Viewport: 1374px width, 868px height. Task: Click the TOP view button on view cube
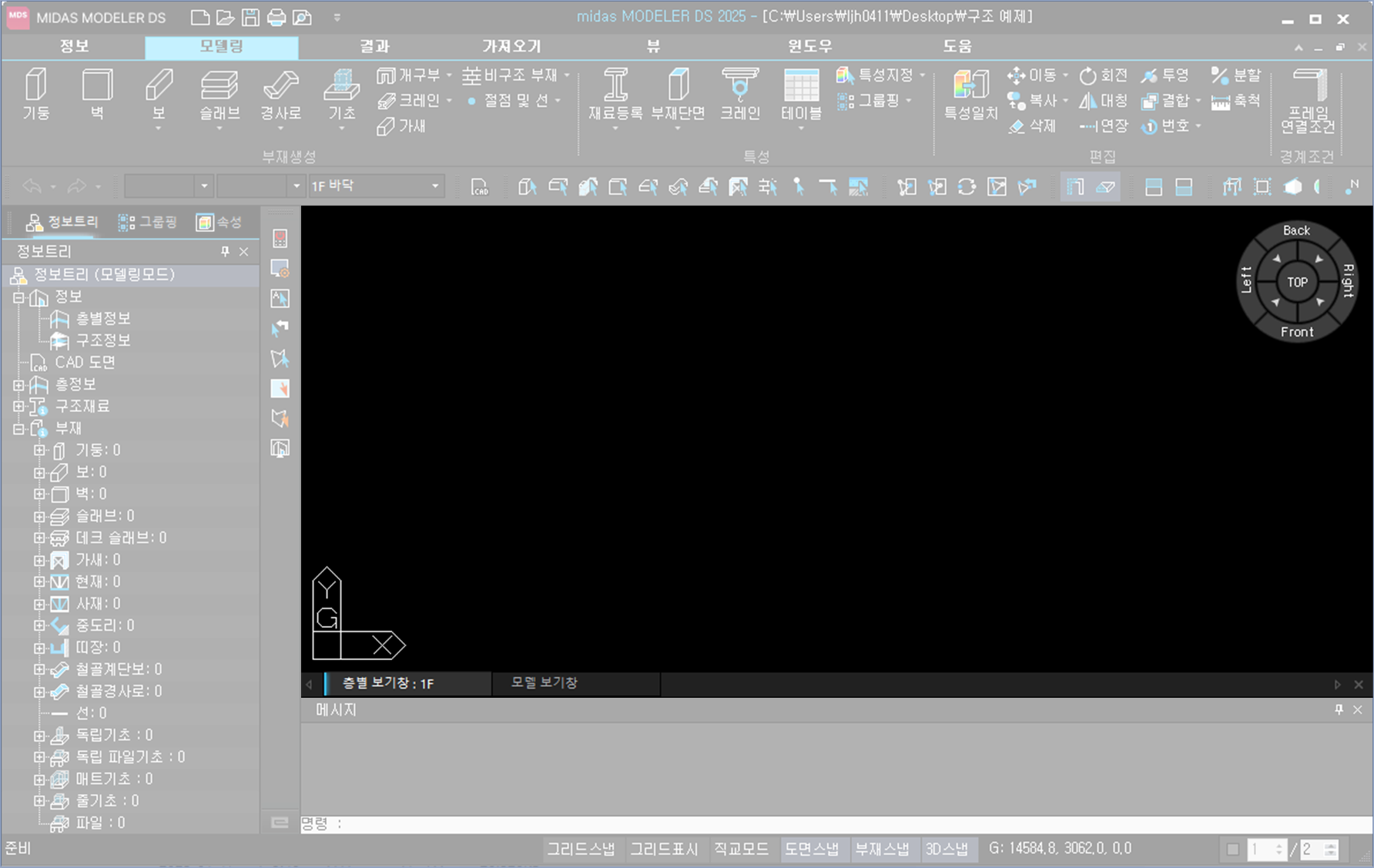click(1297, 282)
